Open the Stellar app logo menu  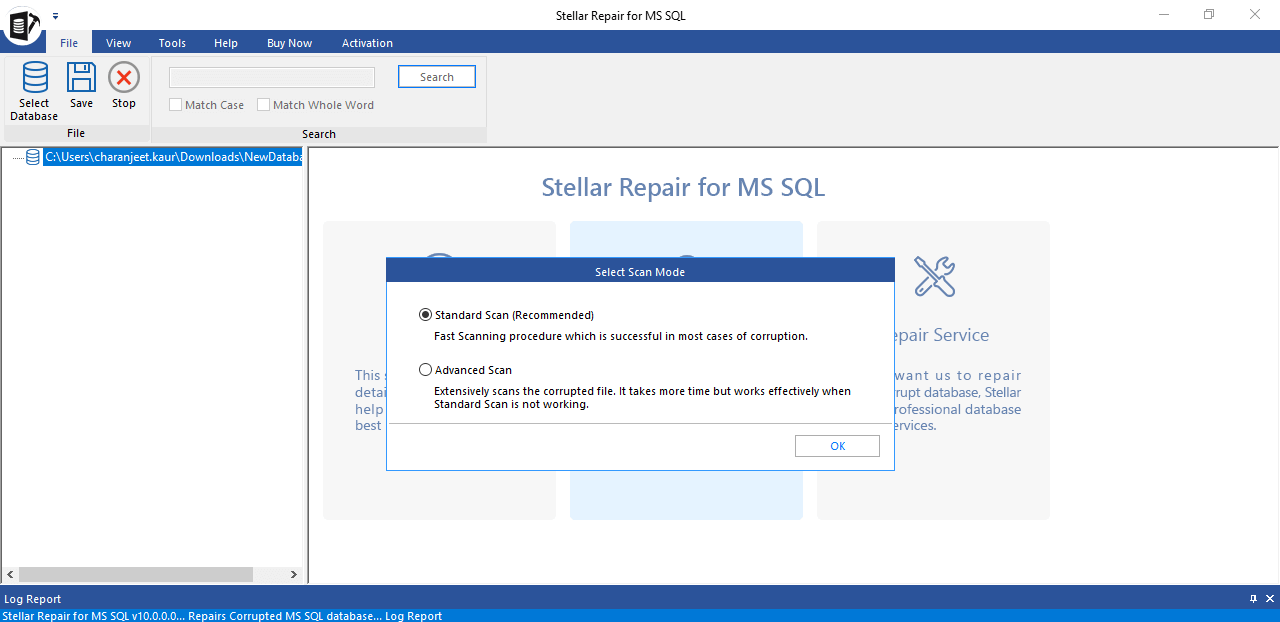pyautogui.click(x=21, y=24)
